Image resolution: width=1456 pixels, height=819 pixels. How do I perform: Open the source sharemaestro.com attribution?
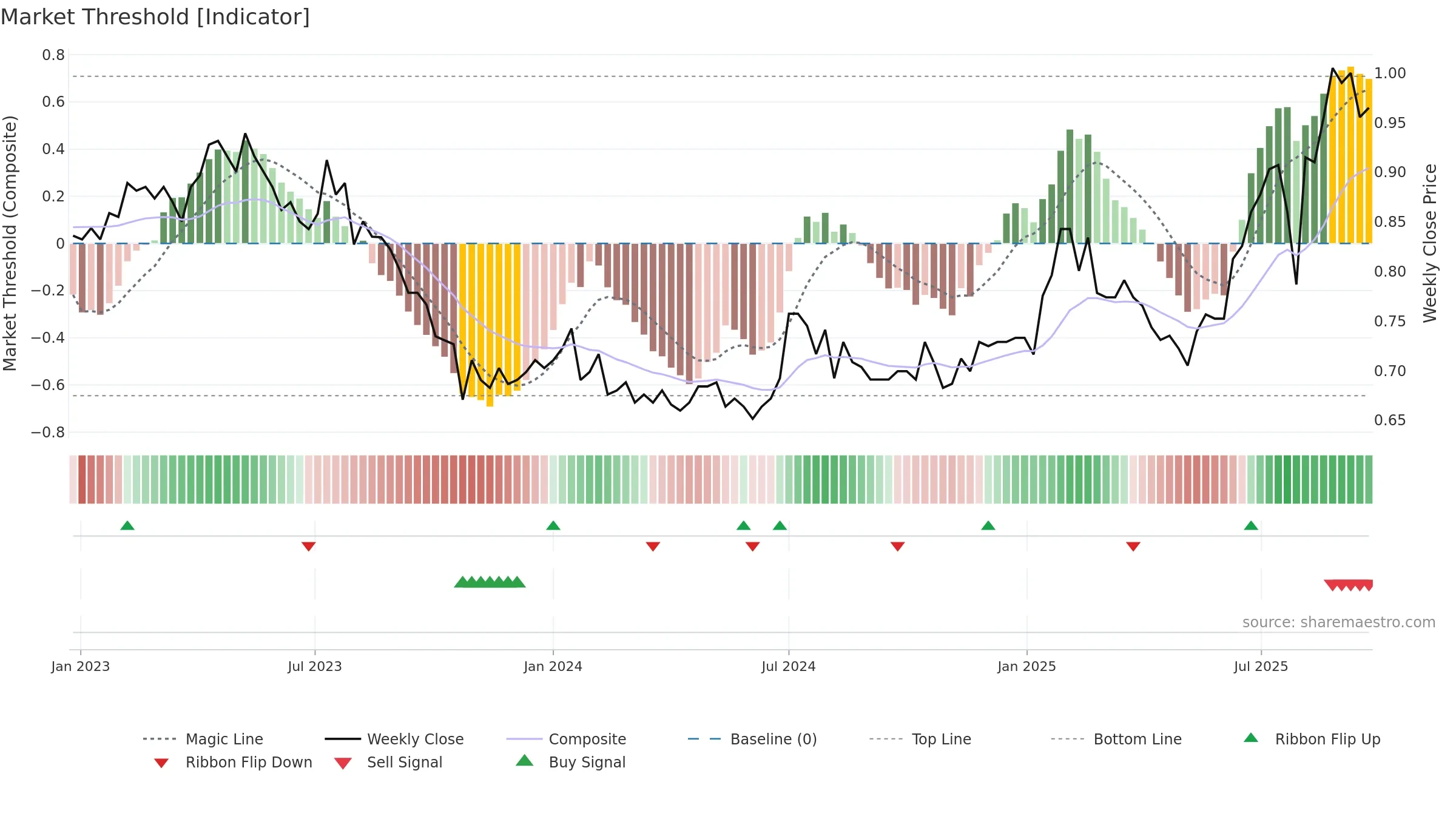point(1339,622)
